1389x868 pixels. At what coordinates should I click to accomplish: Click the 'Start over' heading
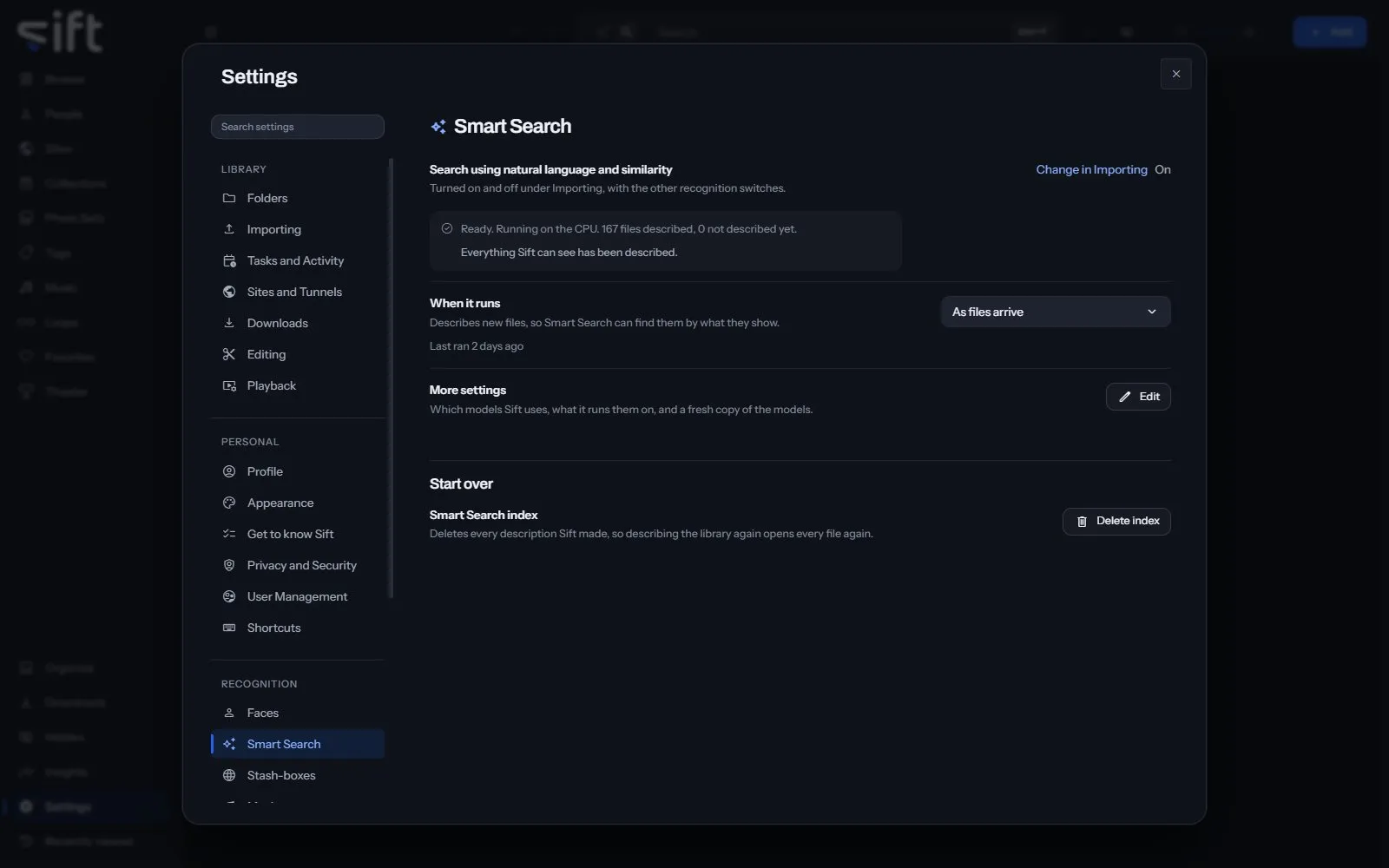(461, 483)
